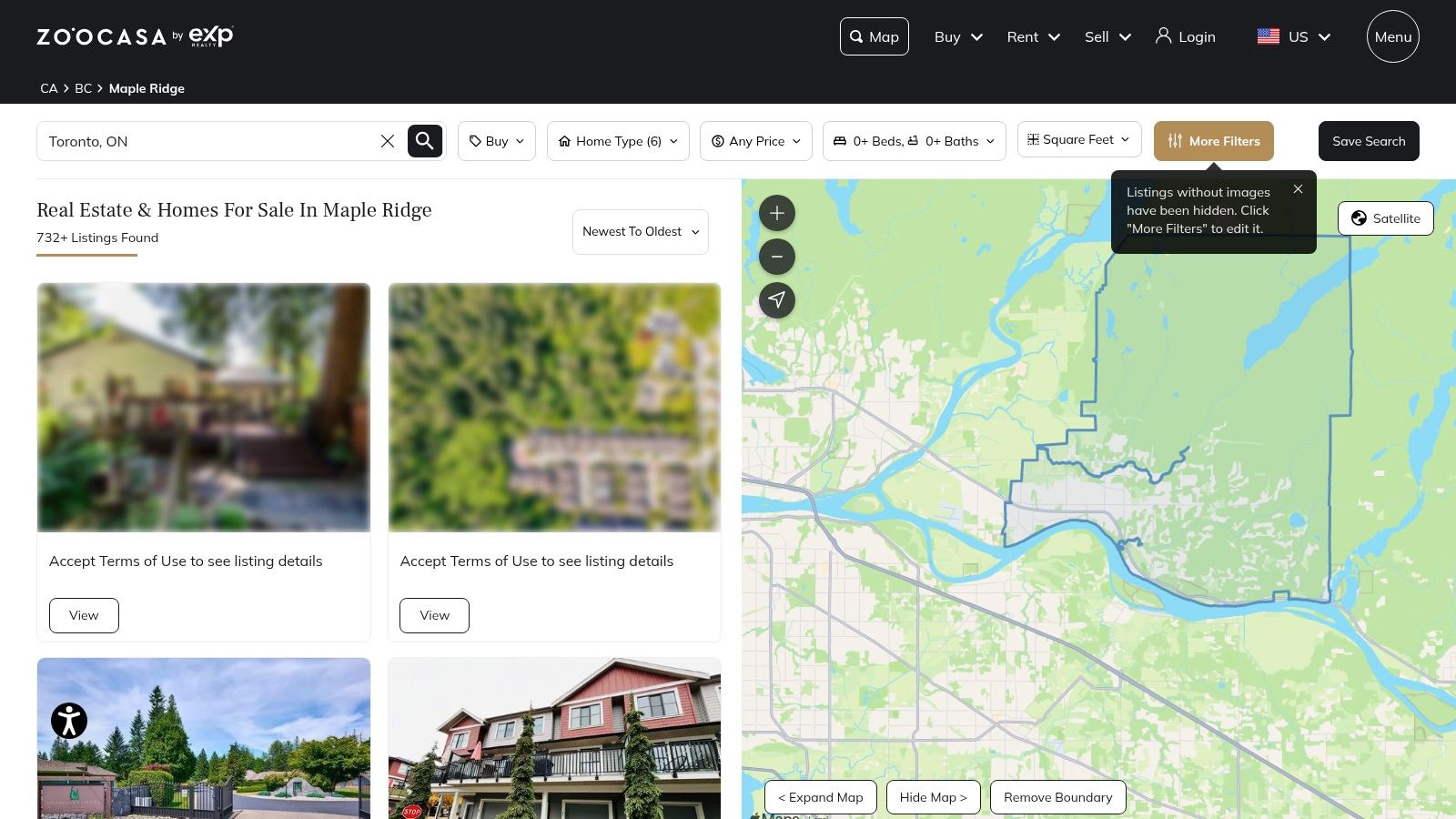Switch map to Satellite view

(1386, 218)
